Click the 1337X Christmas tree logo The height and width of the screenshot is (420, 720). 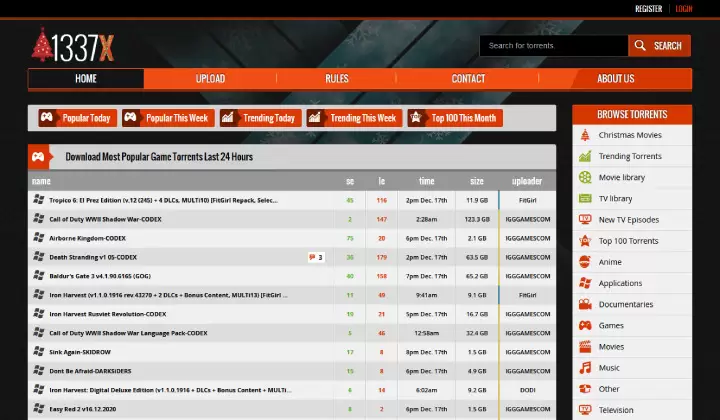[x=73, y=45]
